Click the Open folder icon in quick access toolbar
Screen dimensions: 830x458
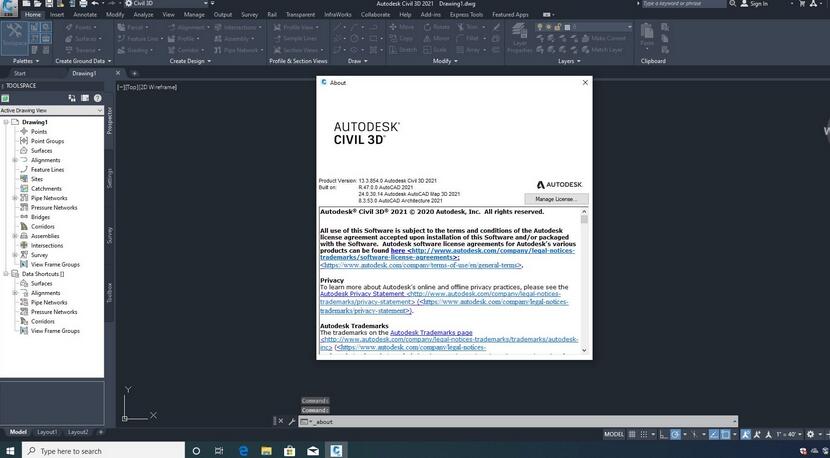pos(37,4)
